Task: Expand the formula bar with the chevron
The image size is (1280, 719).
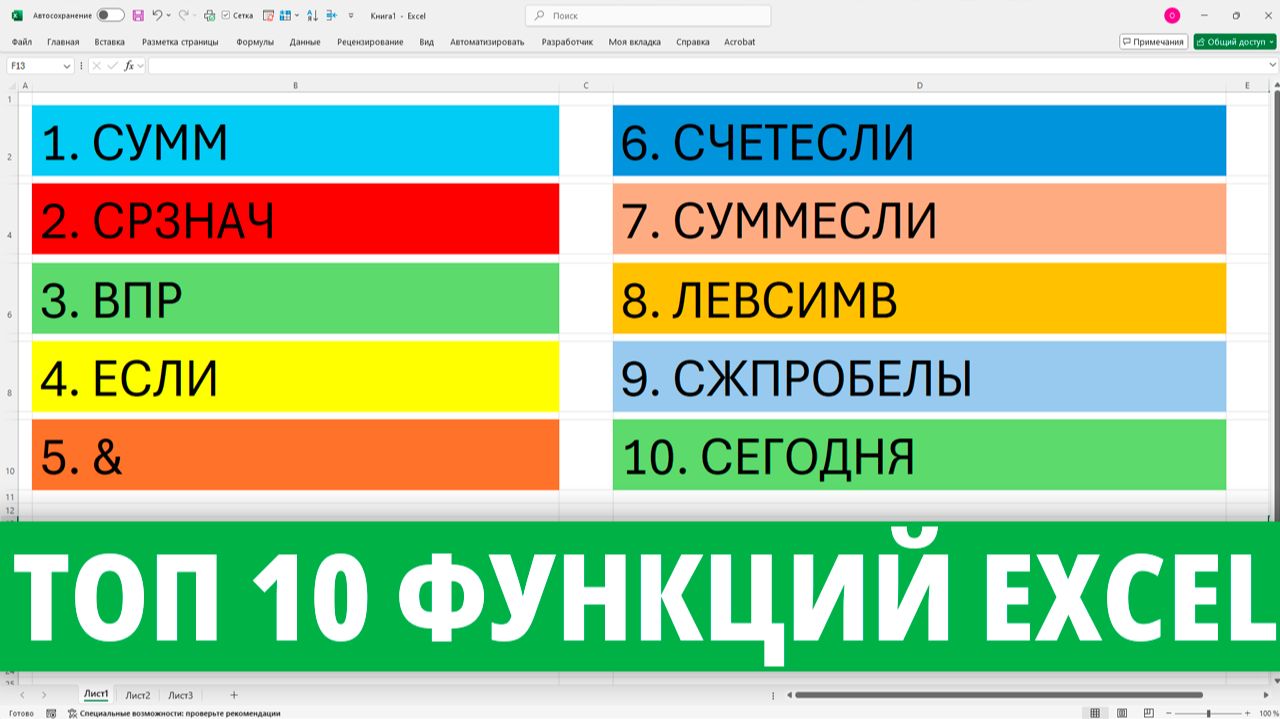Action: pos(1272,66)
